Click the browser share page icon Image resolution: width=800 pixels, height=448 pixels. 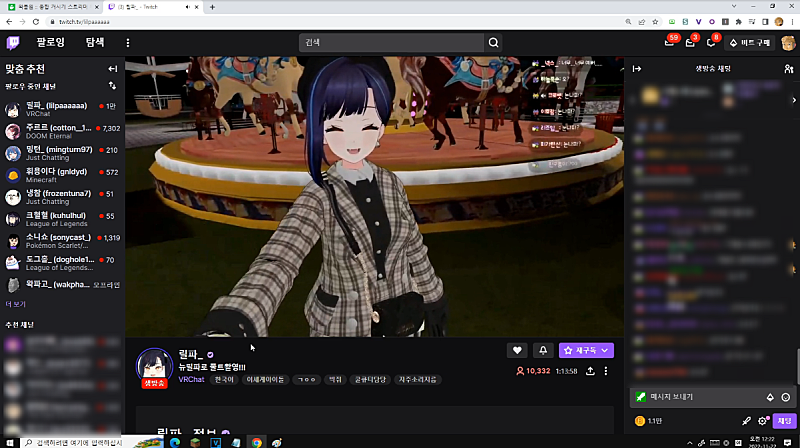pyautogui.click(x=642, y=22)
